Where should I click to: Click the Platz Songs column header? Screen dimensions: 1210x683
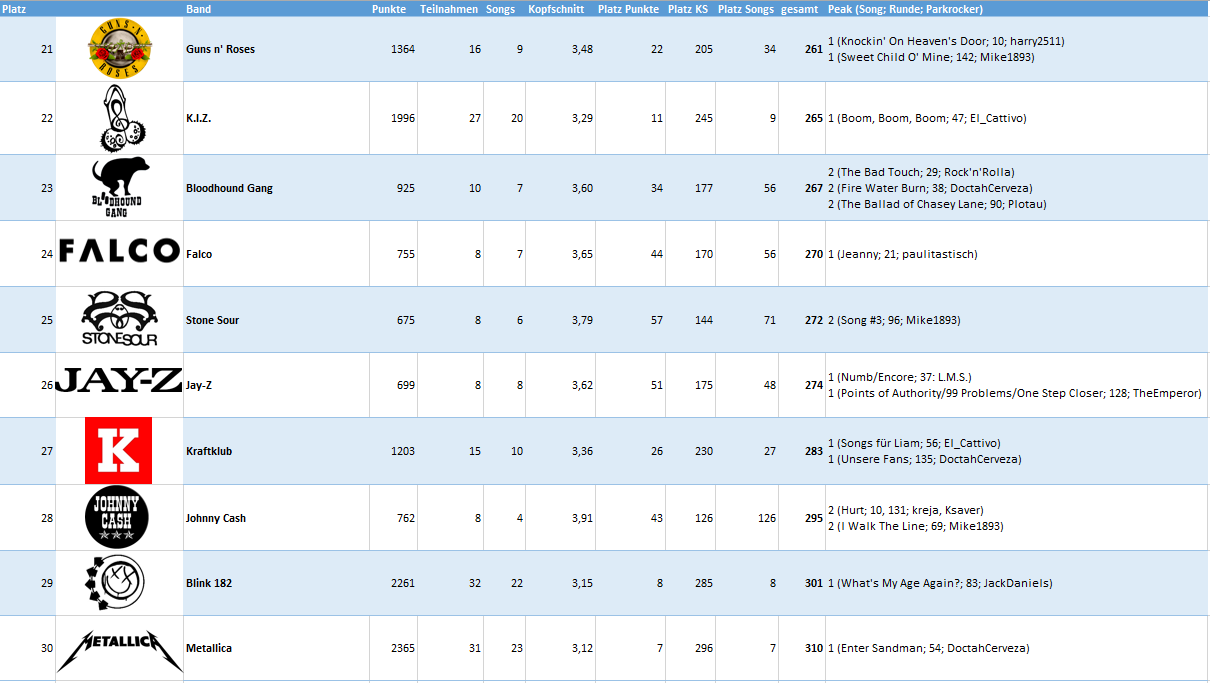pyautogui.click(x=746, y=9)
